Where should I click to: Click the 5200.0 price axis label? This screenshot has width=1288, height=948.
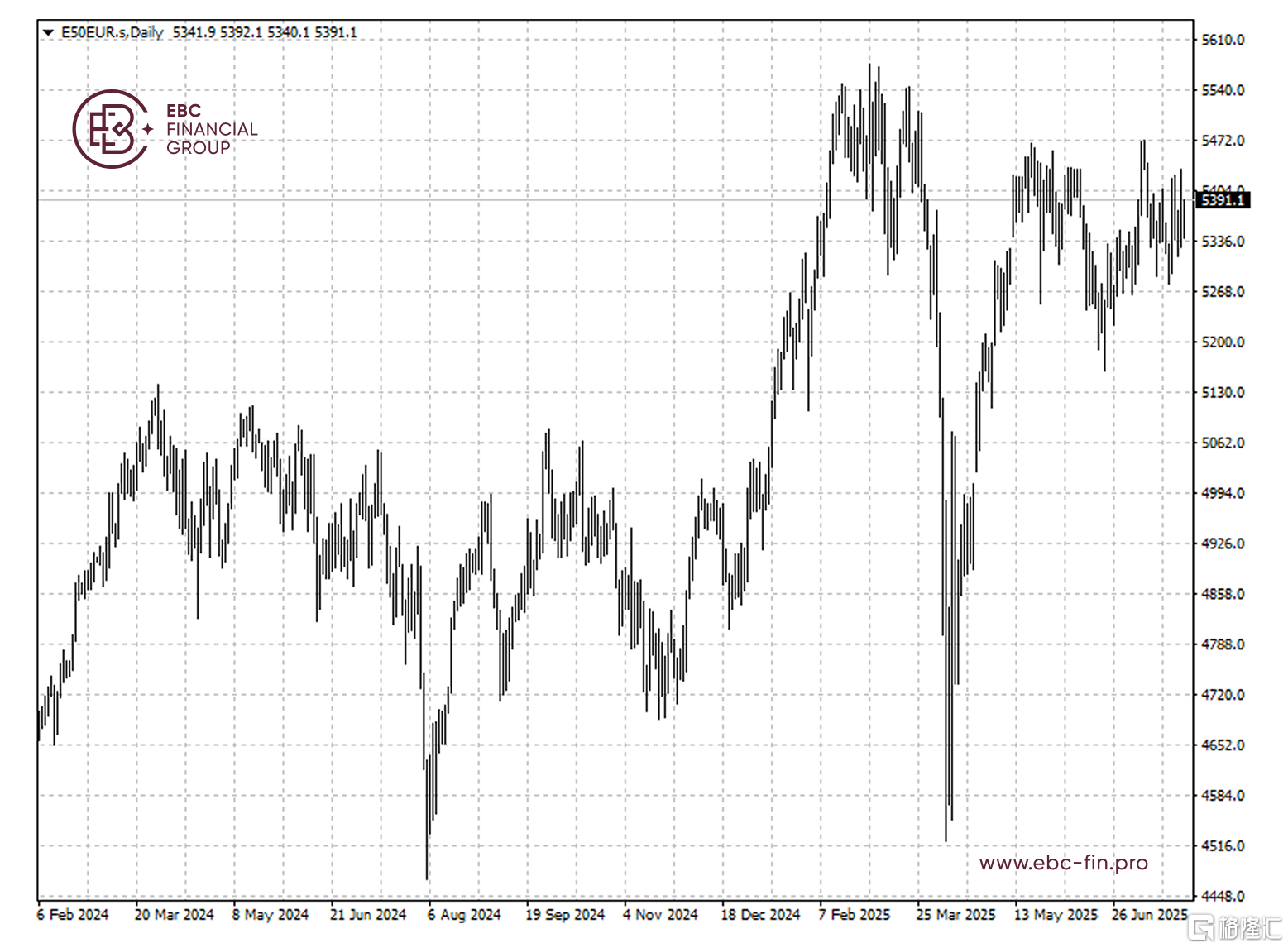pos(1223,342)
